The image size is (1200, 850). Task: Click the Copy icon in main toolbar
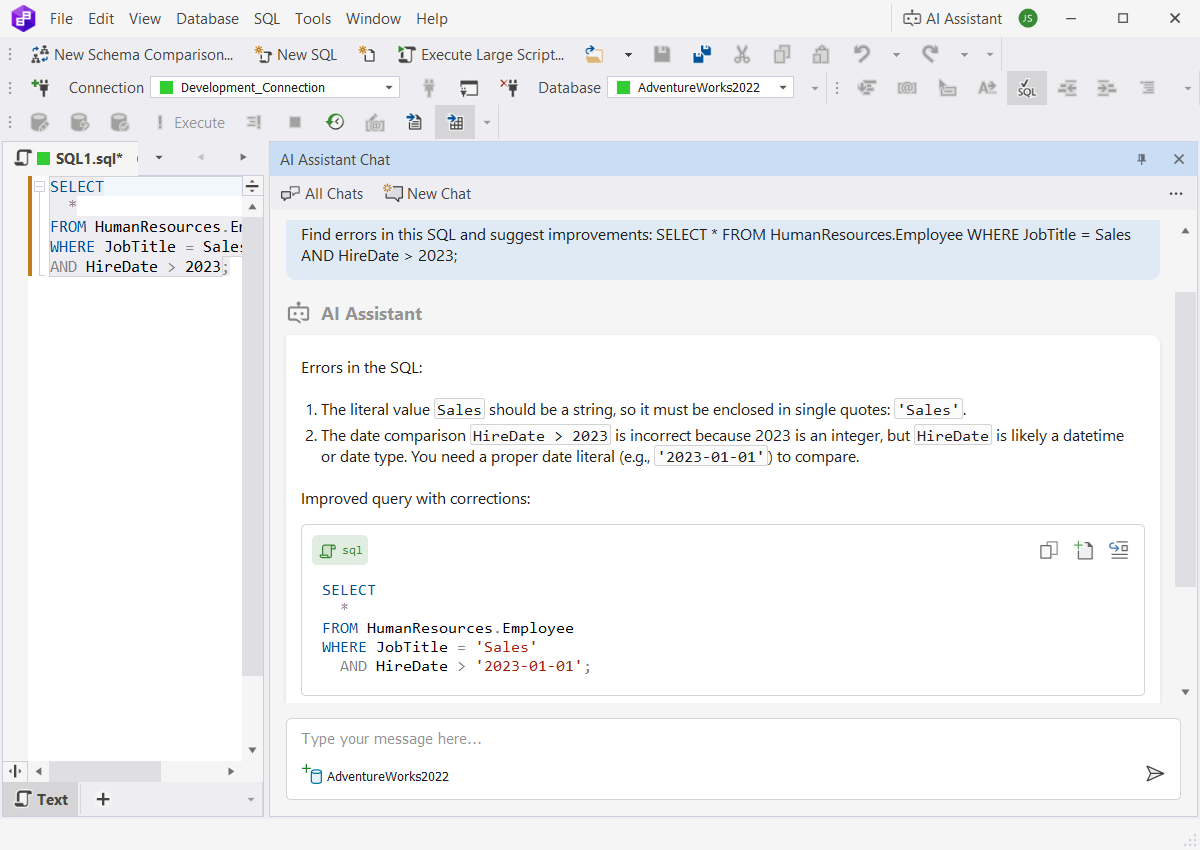(782, 55)
